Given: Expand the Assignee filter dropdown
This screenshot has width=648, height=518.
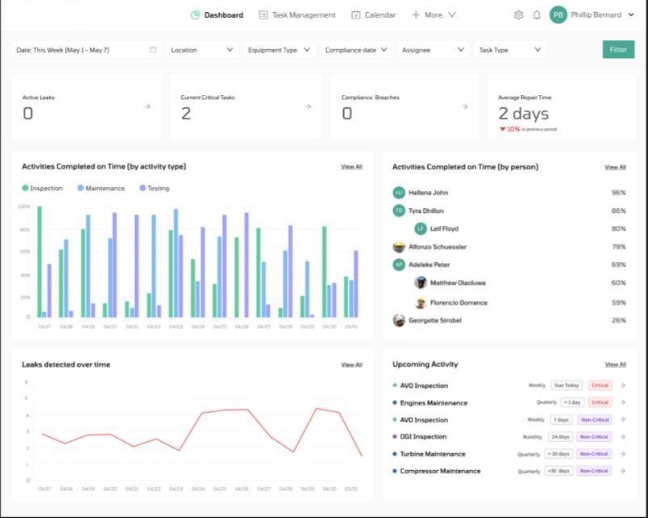Looking at the screenshot, I should pos(433,50).
